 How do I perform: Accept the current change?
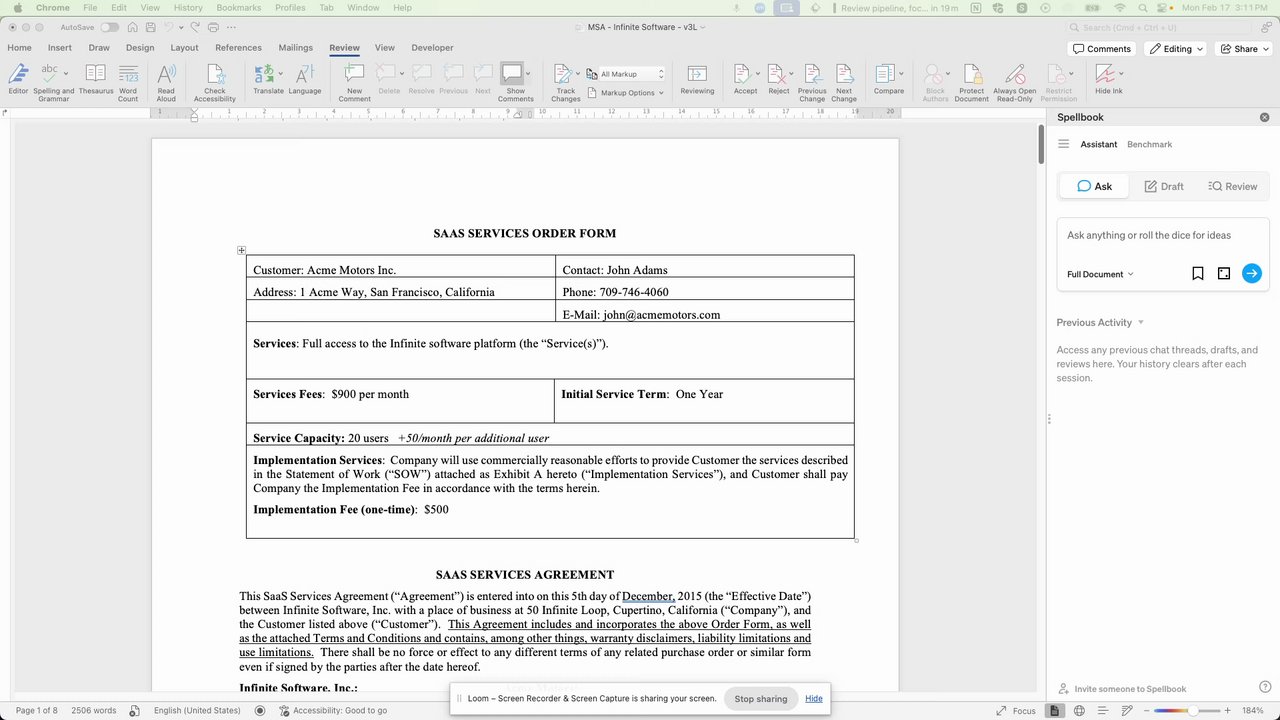(x=743, y=81)
